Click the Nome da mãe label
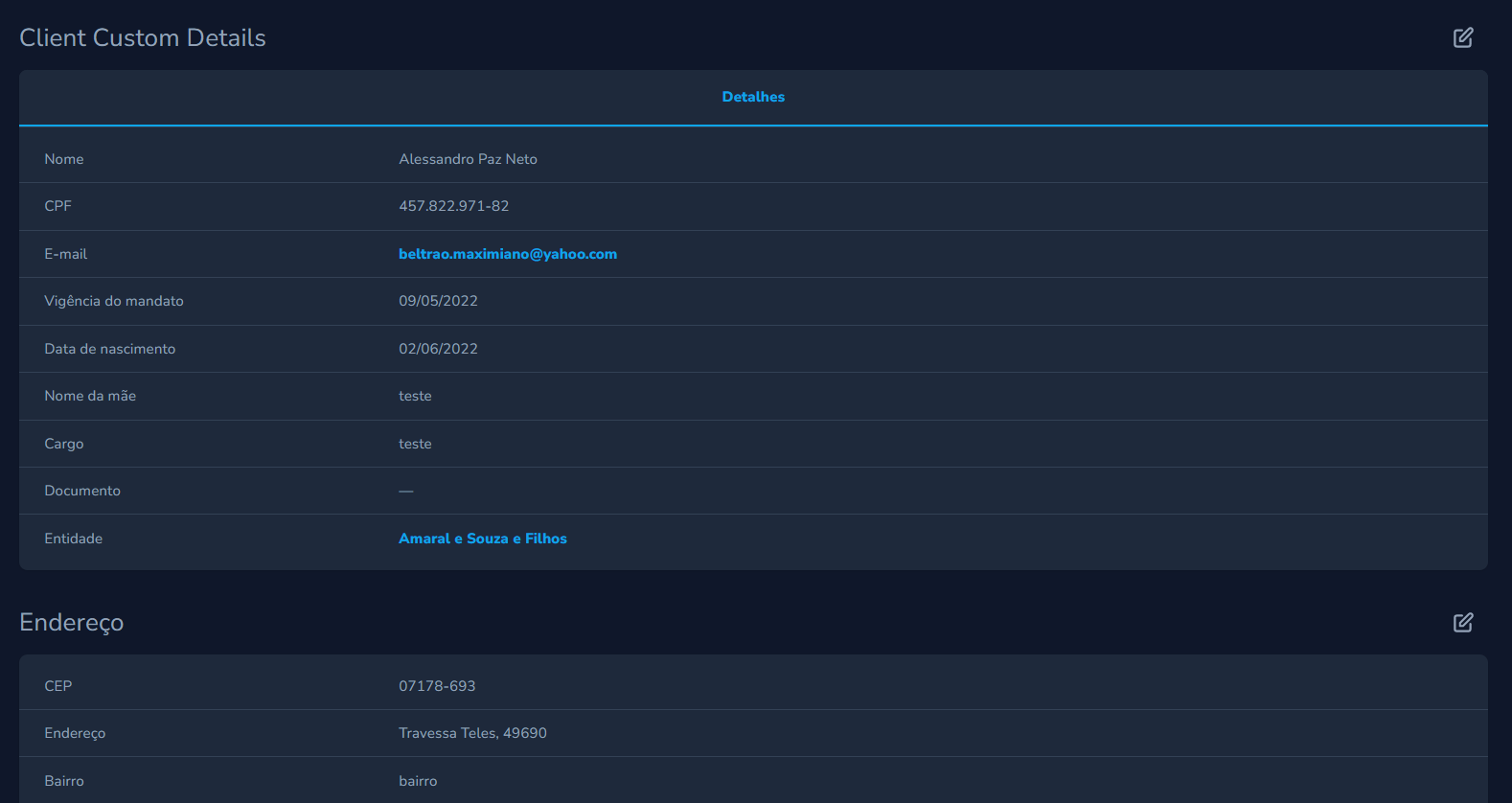The image size is (1512, 803). click(90, 396)
